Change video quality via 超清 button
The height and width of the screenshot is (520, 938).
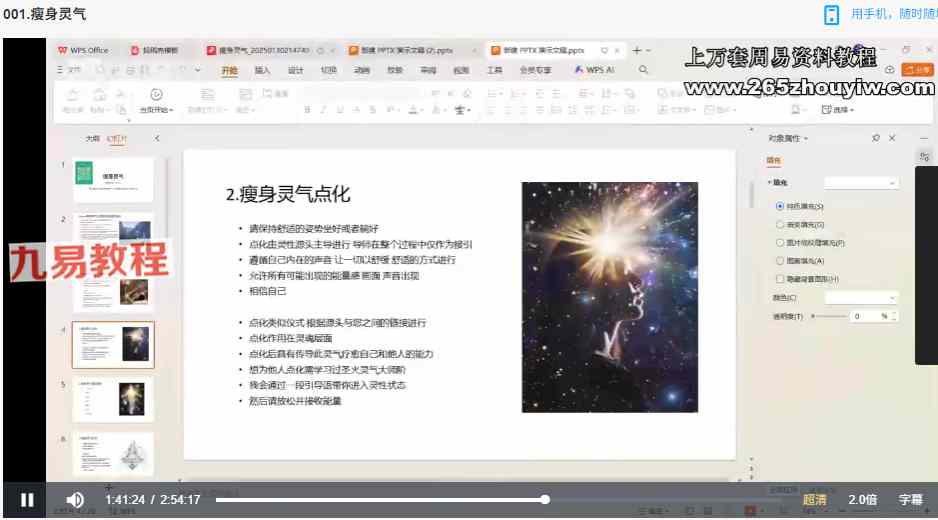point(814,499)
